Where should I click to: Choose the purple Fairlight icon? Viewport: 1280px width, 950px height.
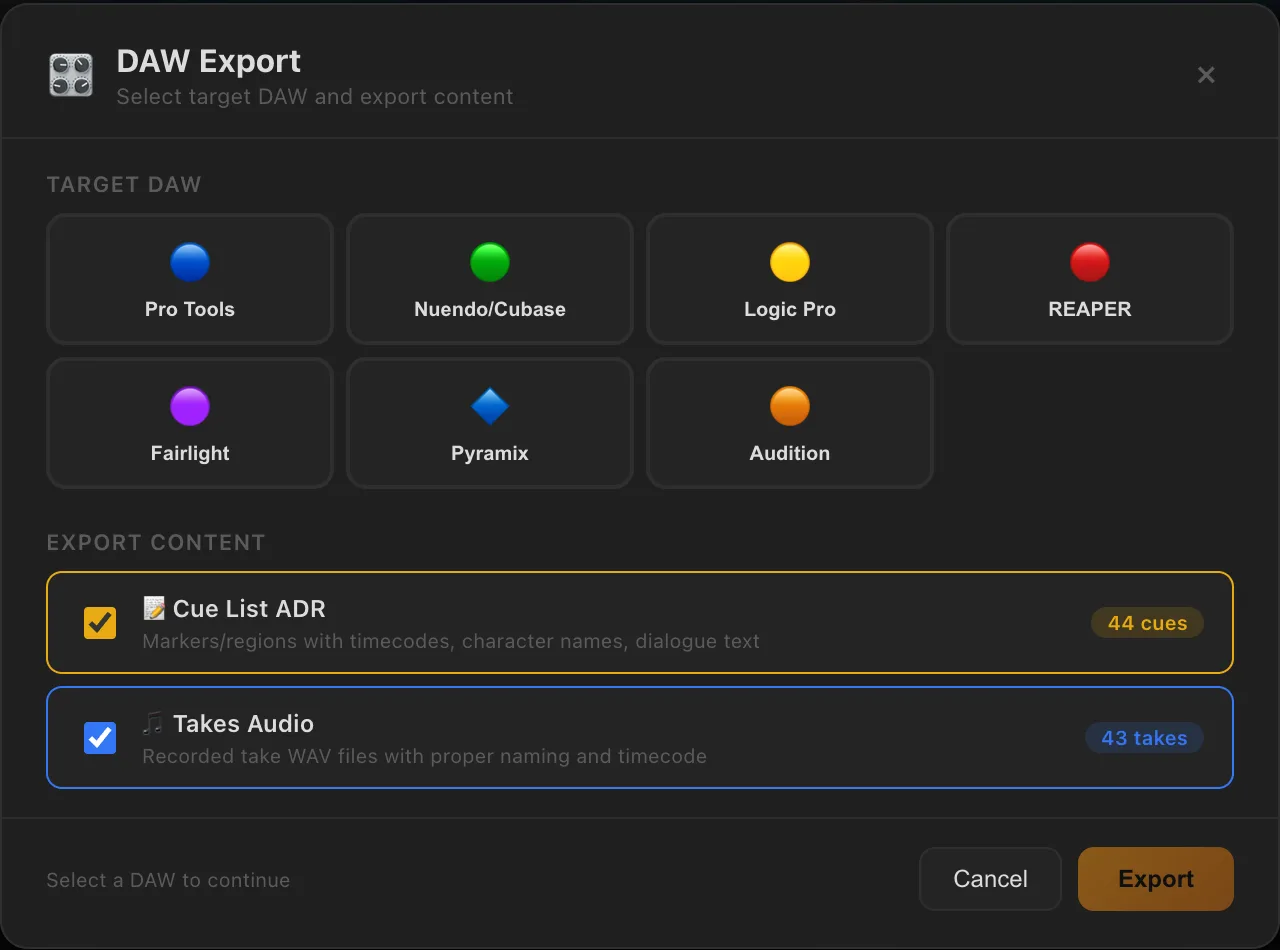click(x=190, y=407)
